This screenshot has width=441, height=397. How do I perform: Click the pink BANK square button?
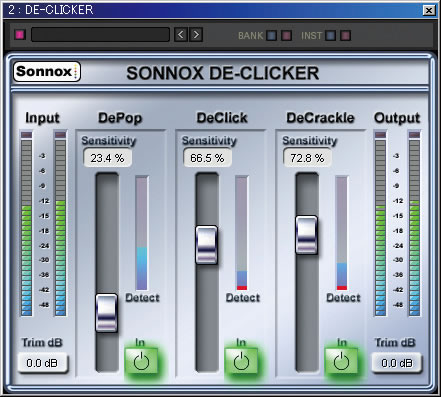coord(287,35)
